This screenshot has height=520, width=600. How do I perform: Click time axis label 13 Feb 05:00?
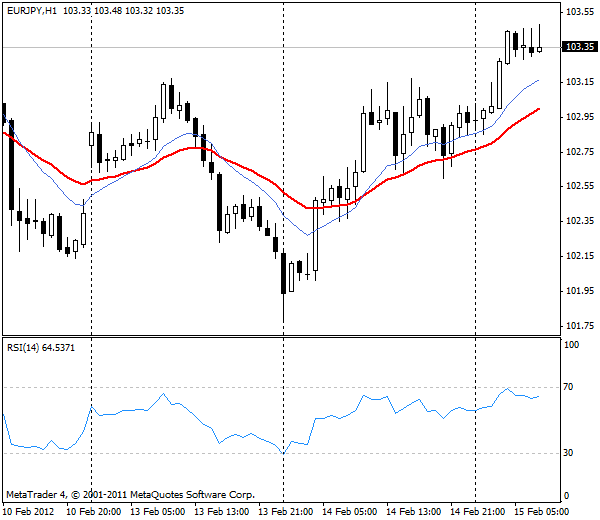[x=158, y=512]
